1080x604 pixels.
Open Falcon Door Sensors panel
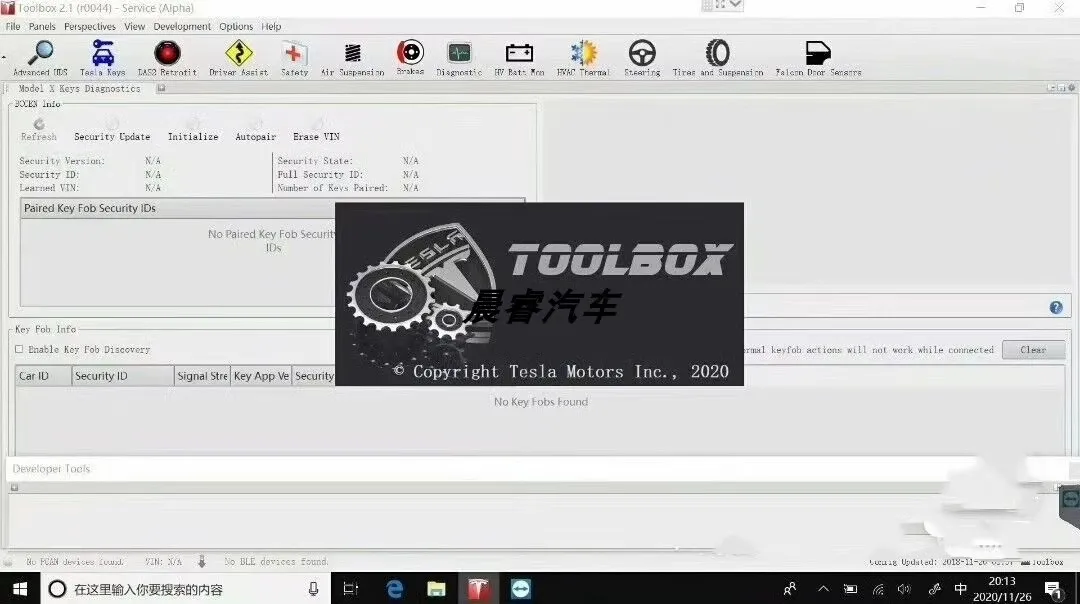pos(818,58)
